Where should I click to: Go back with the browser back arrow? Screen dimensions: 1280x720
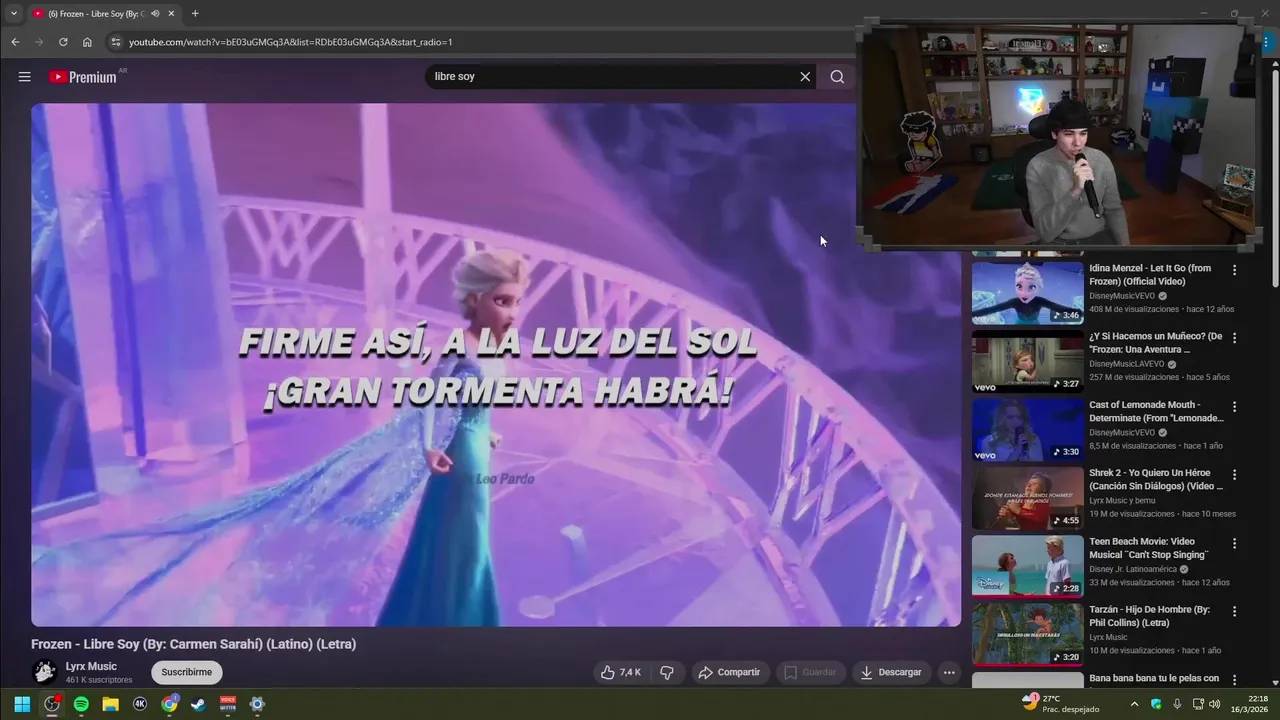coord(15,42)
